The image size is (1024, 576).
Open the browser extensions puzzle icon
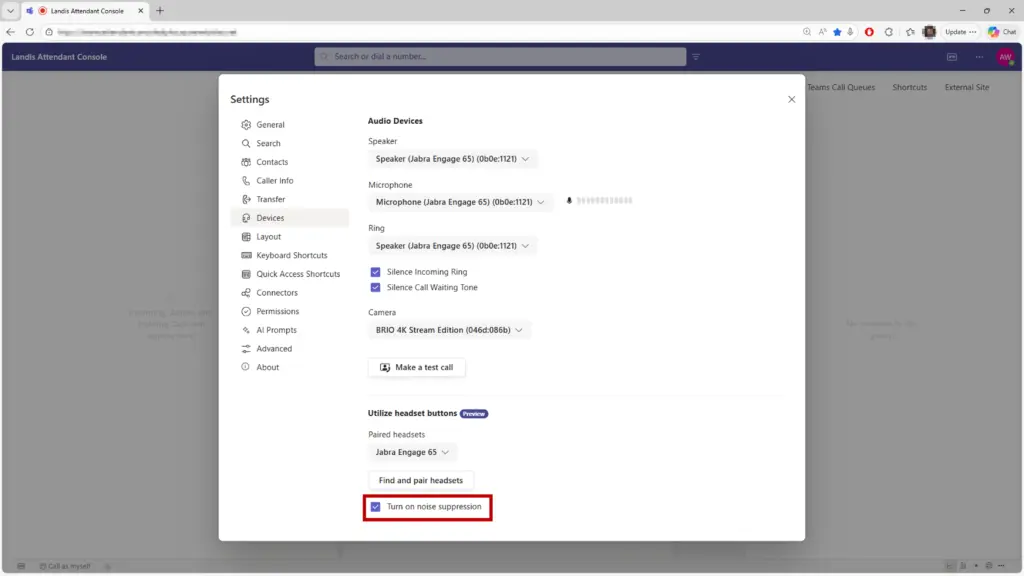(889, 32)
